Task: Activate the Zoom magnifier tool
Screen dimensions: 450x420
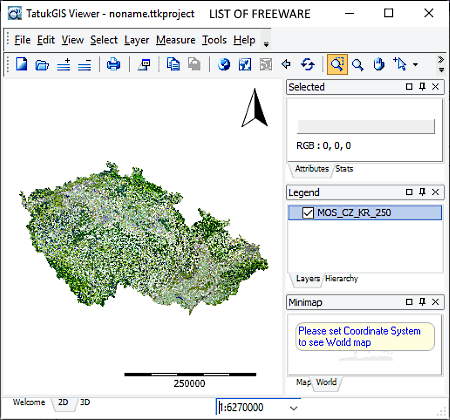Action: [357, 65]
